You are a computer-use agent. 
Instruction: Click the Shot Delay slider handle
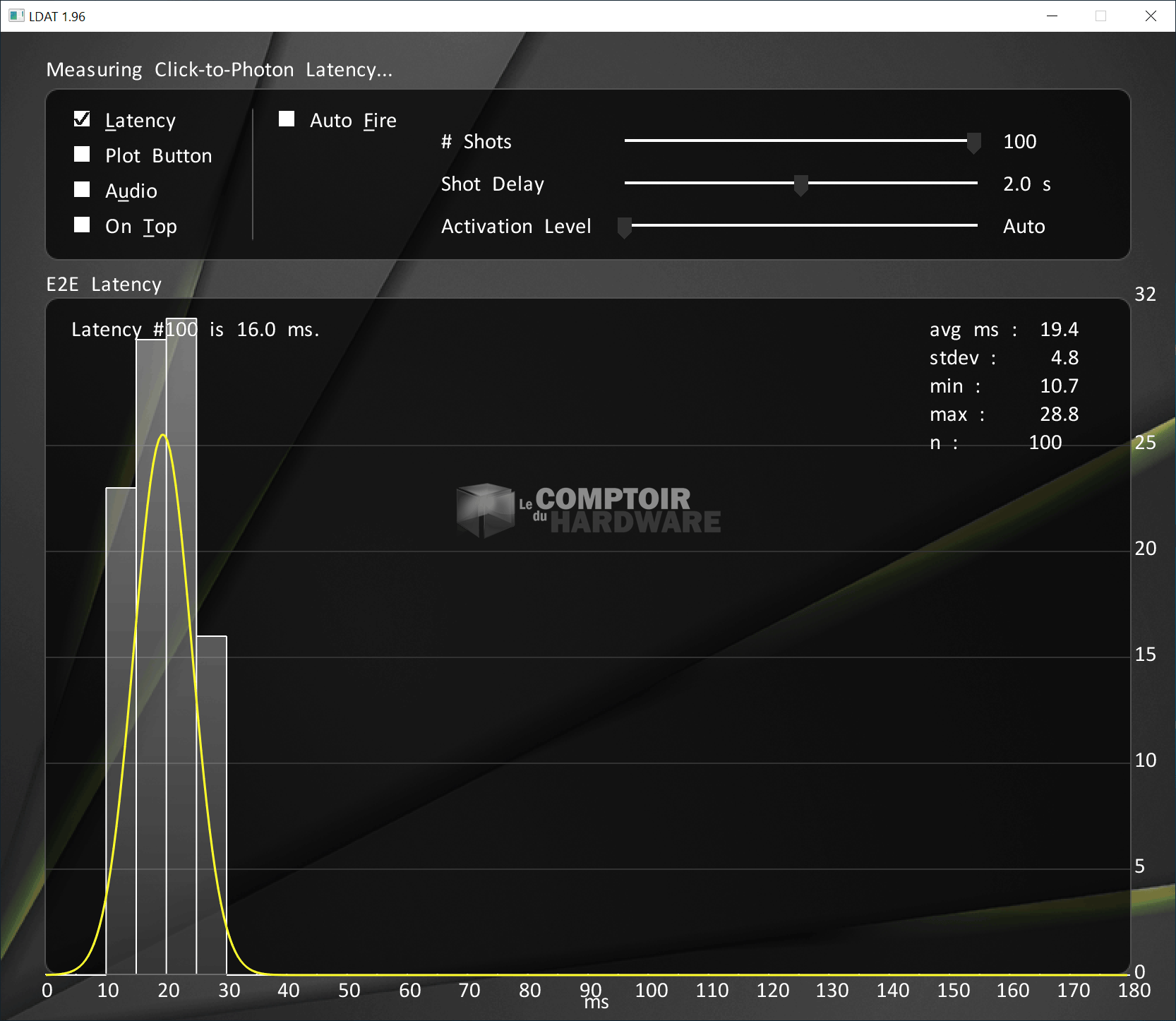(x=800, y=185)
